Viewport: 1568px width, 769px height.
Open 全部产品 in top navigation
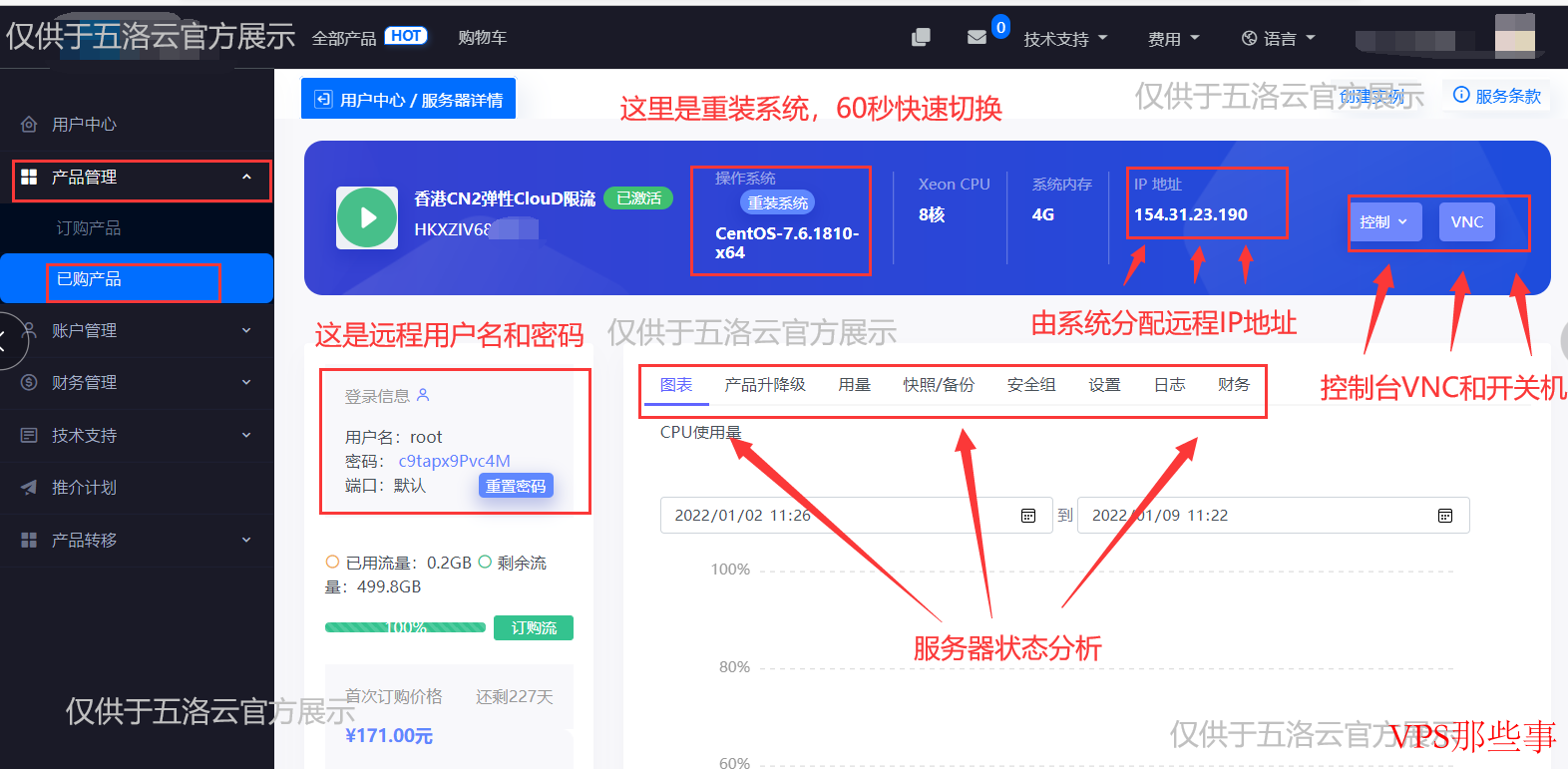coord(344,38)
